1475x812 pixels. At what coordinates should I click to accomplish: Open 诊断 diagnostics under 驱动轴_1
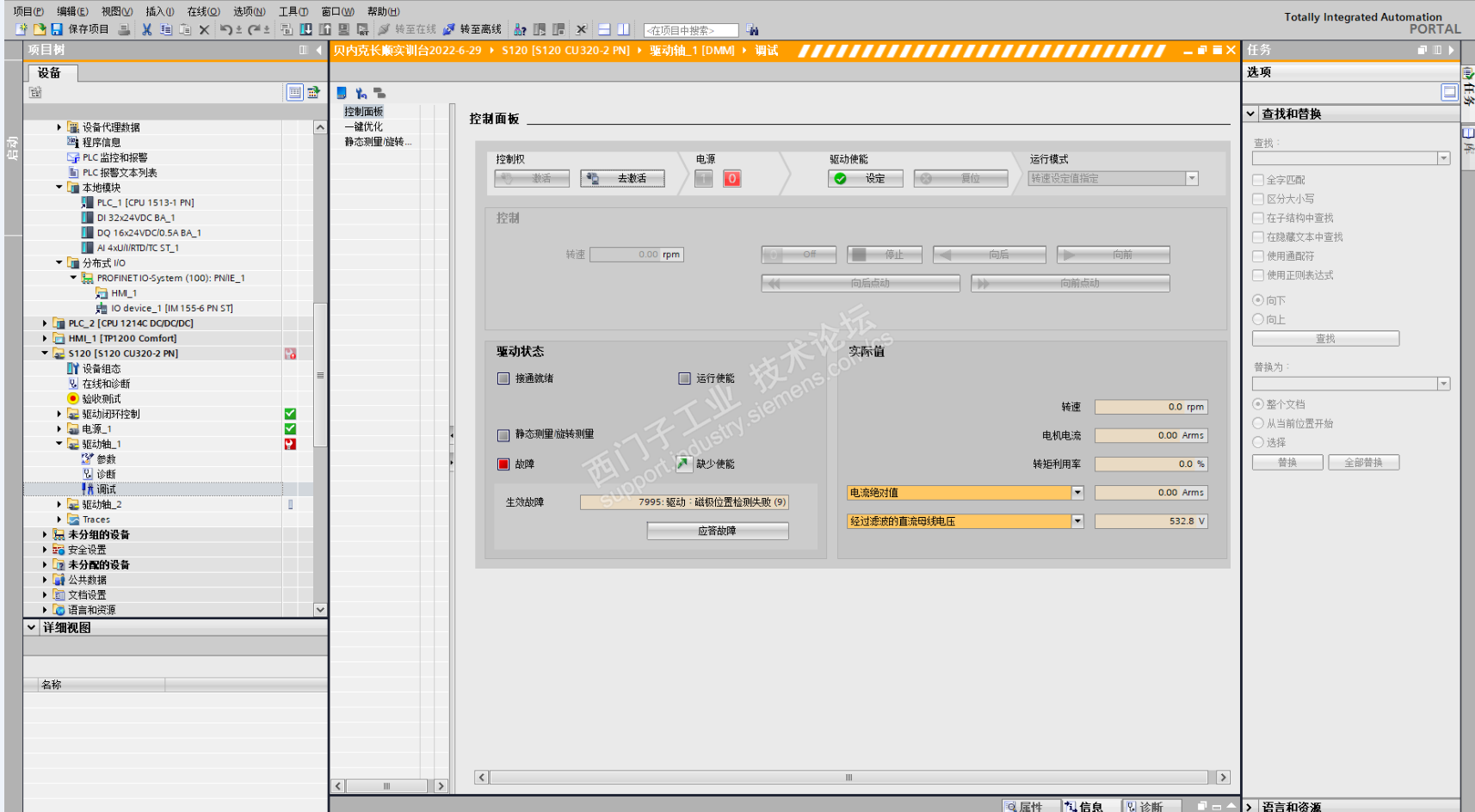point(107,474)
